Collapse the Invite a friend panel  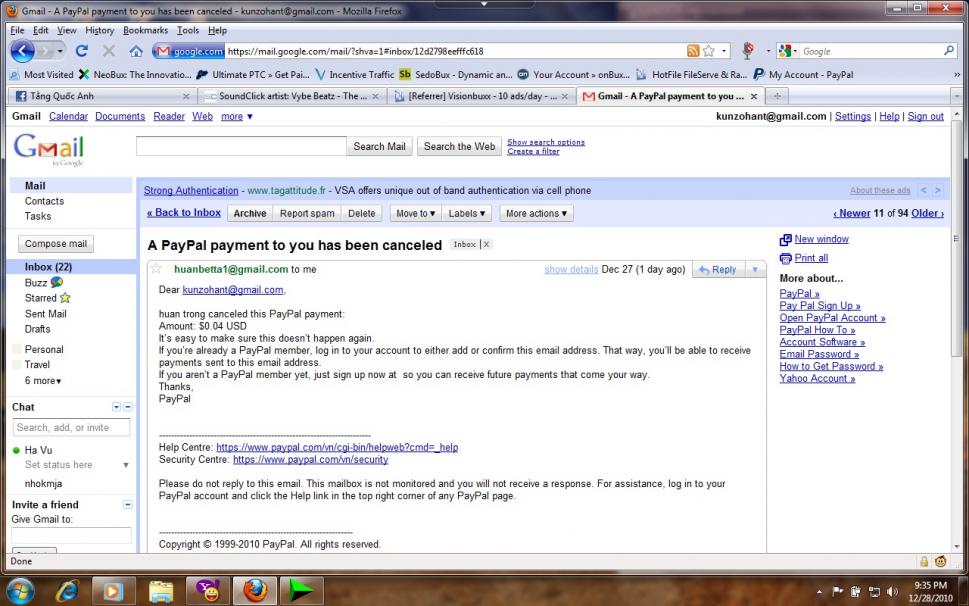[127, 505]
